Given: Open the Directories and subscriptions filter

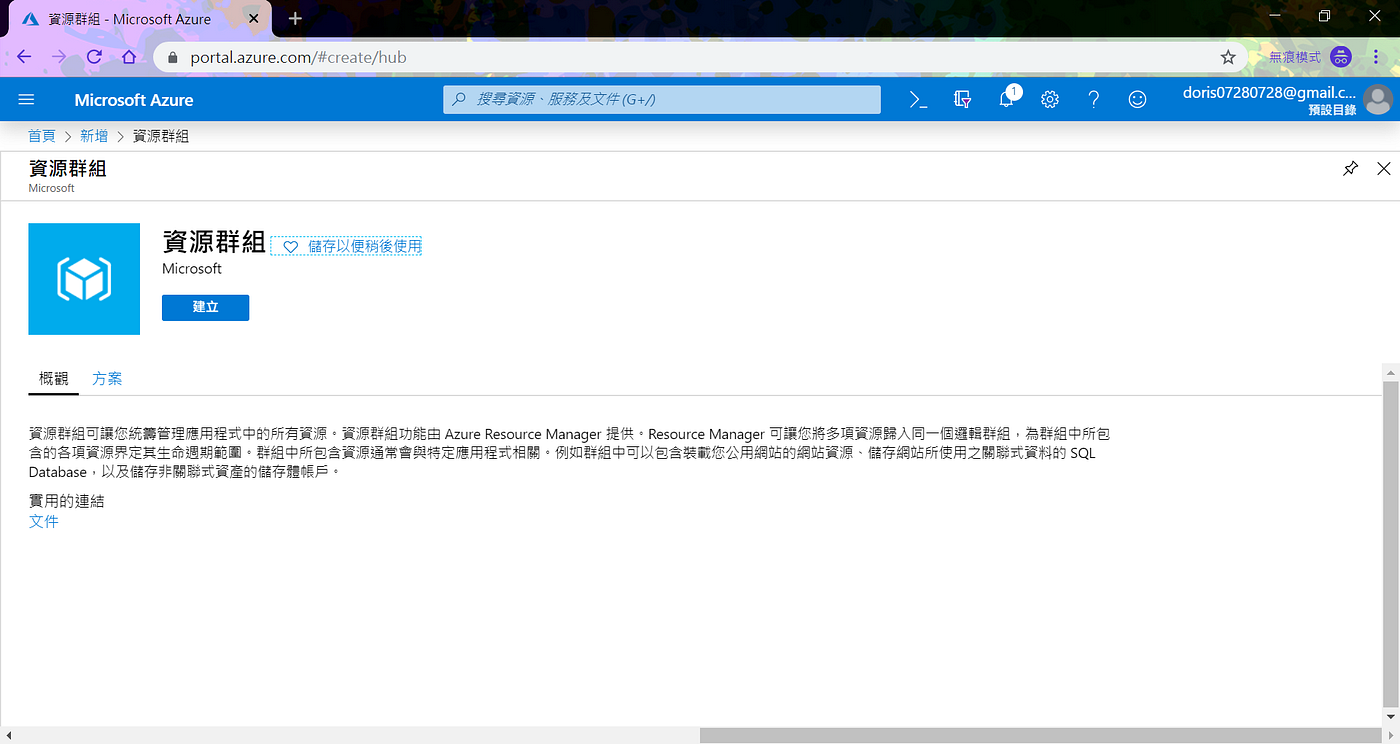Looking at the screenshot, I should pyautogui.click(x=961, y=99).
